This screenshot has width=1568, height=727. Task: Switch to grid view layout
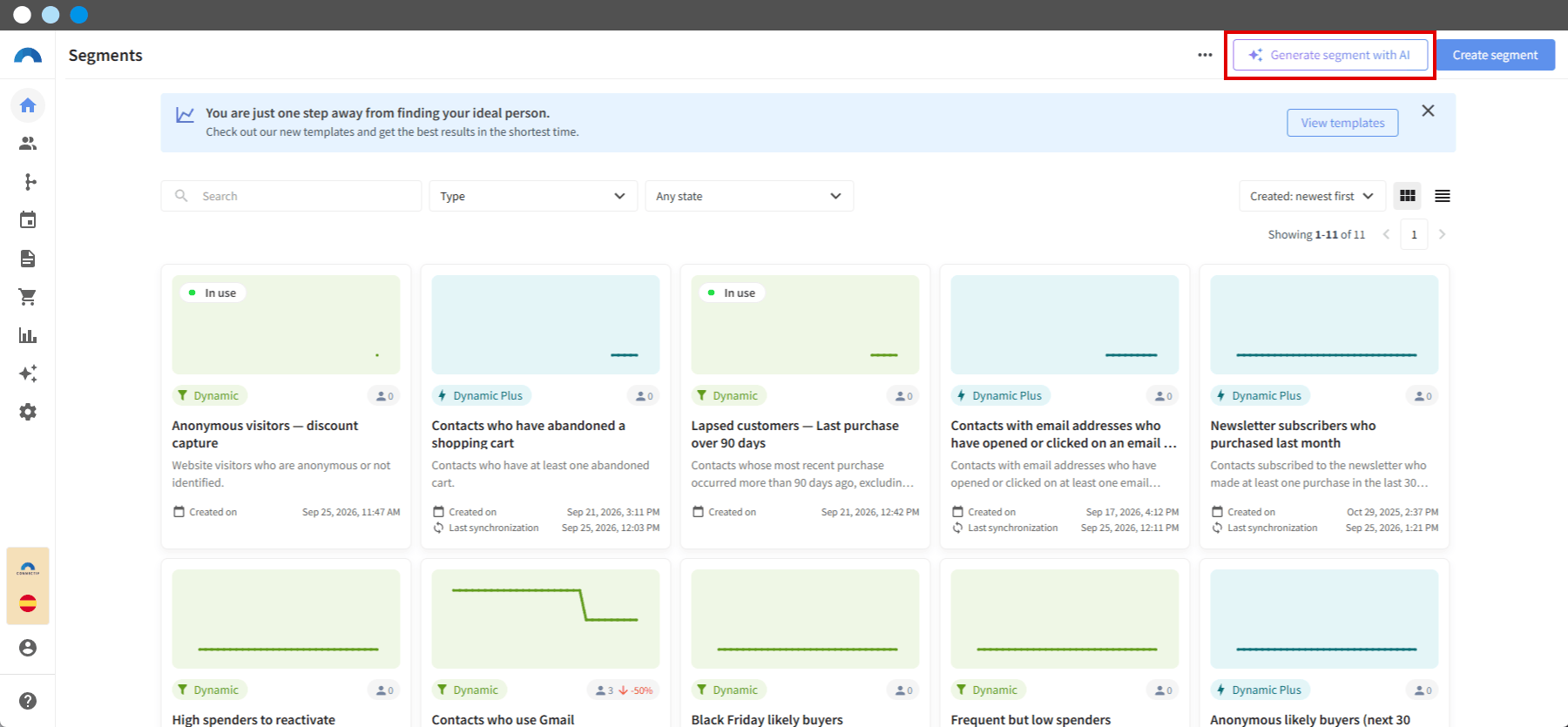pyautogui.click(x=1408, y=196)
